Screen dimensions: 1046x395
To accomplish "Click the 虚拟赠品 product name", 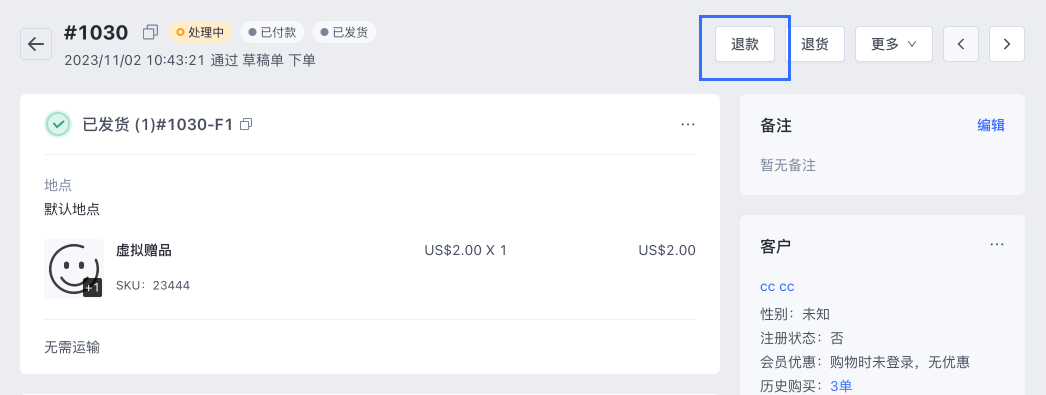I will click(144, 250).
